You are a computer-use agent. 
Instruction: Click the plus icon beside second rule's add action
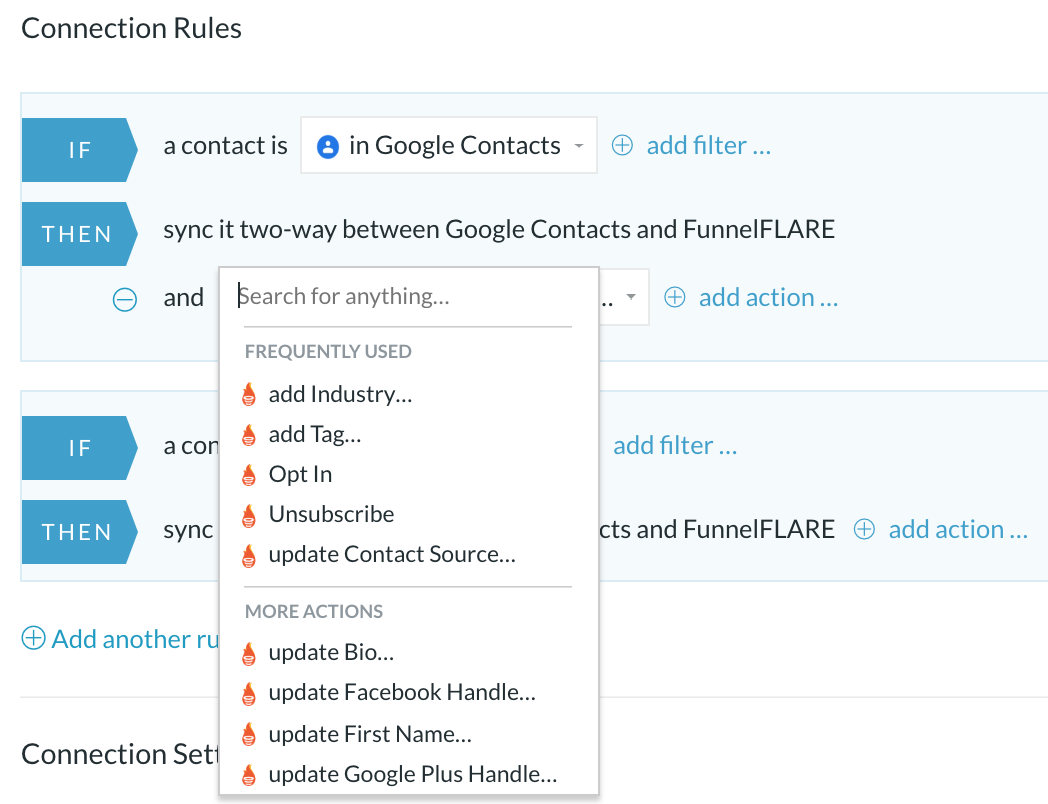[x=864, y=529]
